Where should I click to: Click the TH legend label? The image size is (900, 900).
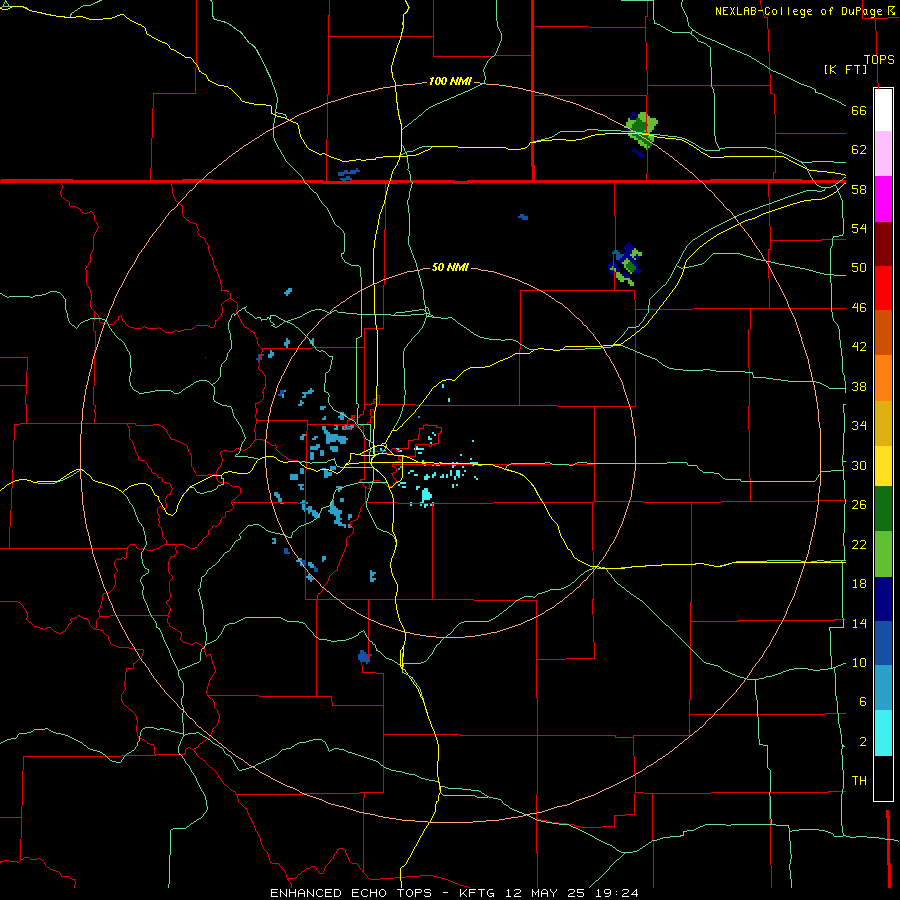[859, 780]
